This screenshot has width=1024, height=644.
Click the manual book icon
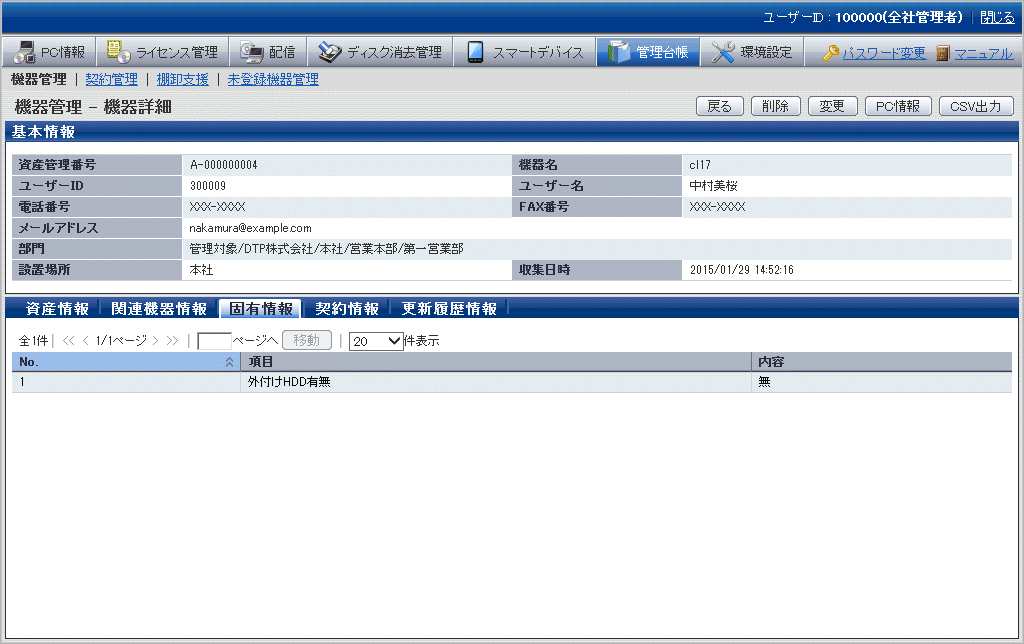tap(942, 53)
